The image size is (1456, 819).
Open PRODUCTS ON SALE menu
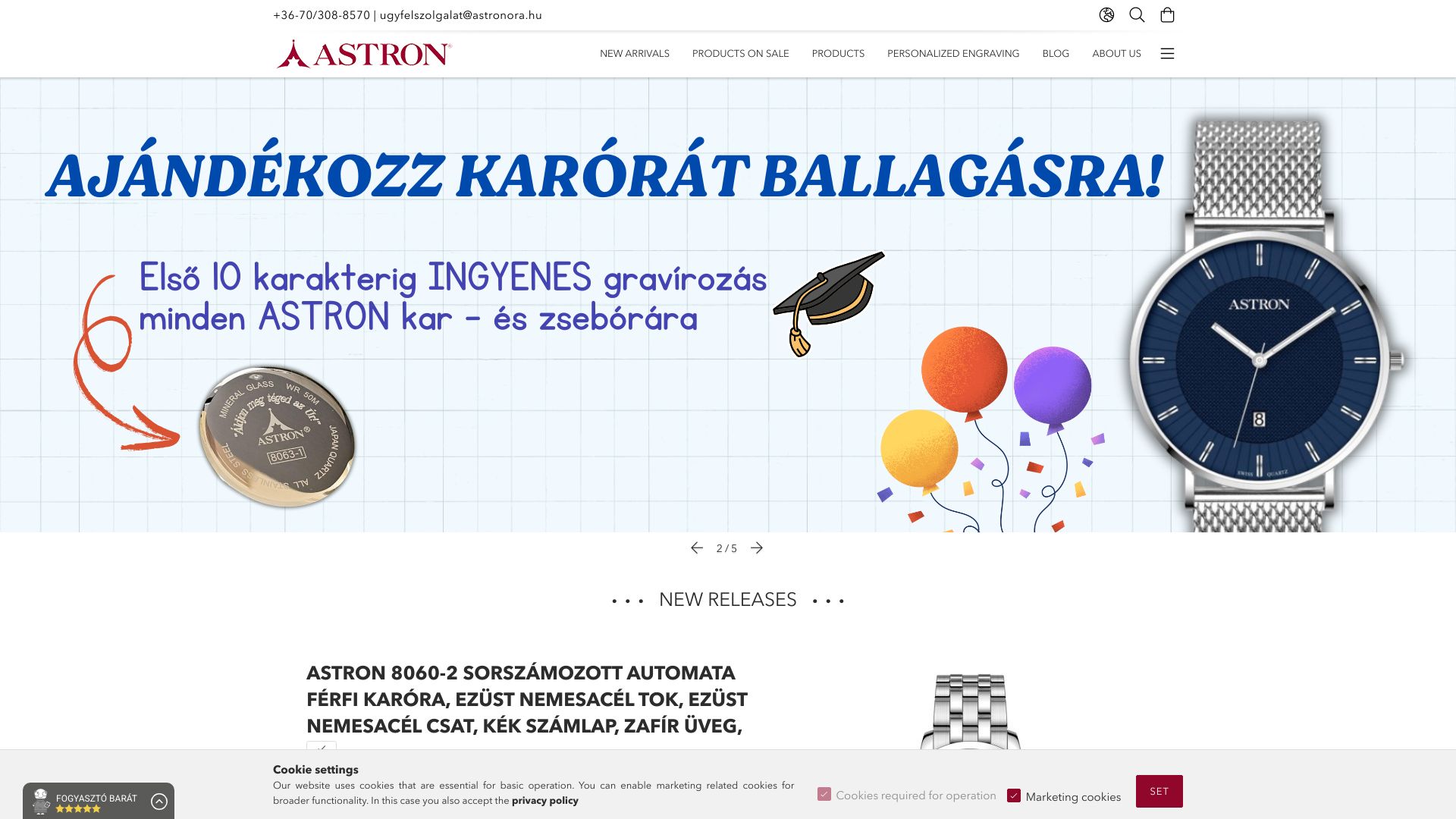[x=740, y=53]
